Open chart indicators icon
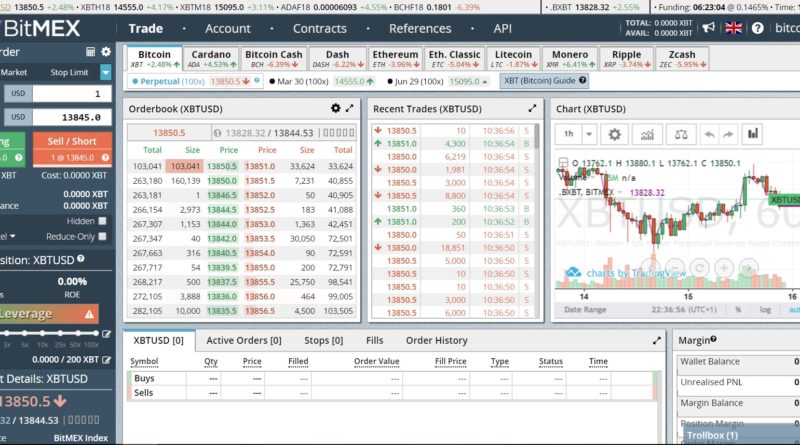800x445 pixels. pos(647,134)
